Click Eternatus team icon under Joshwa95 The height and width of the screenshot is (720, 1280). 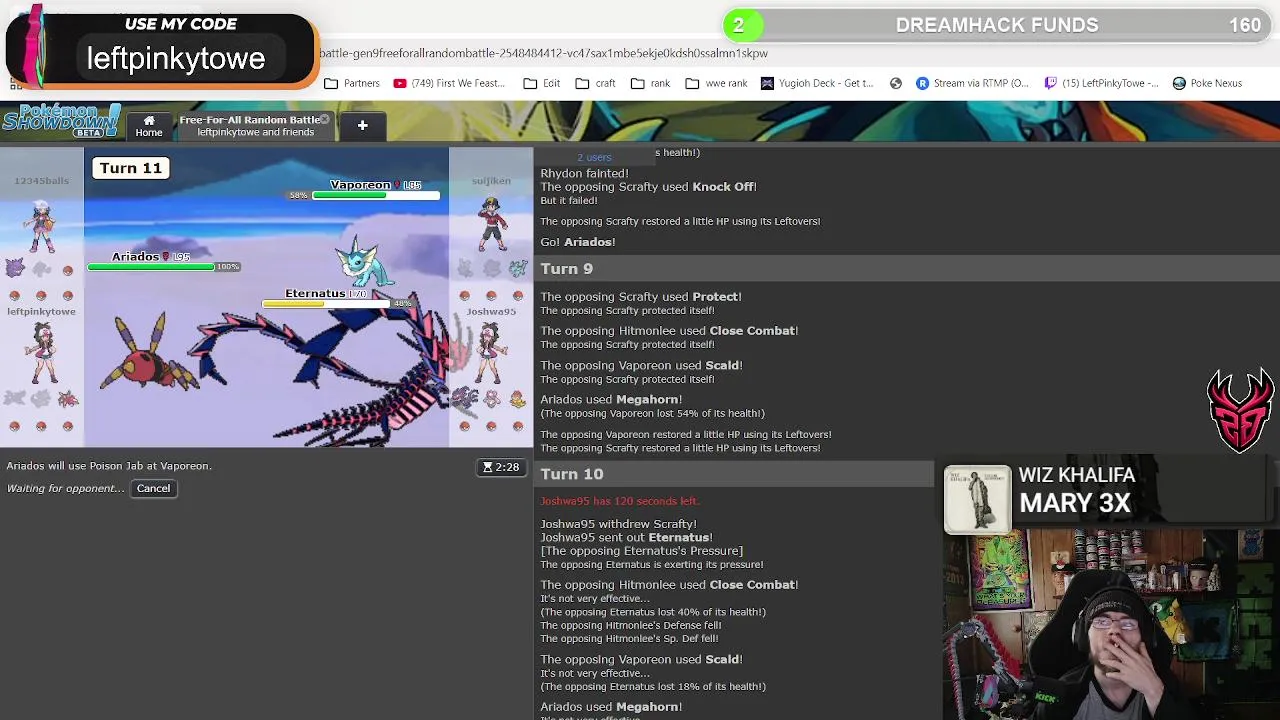[464, 398]
